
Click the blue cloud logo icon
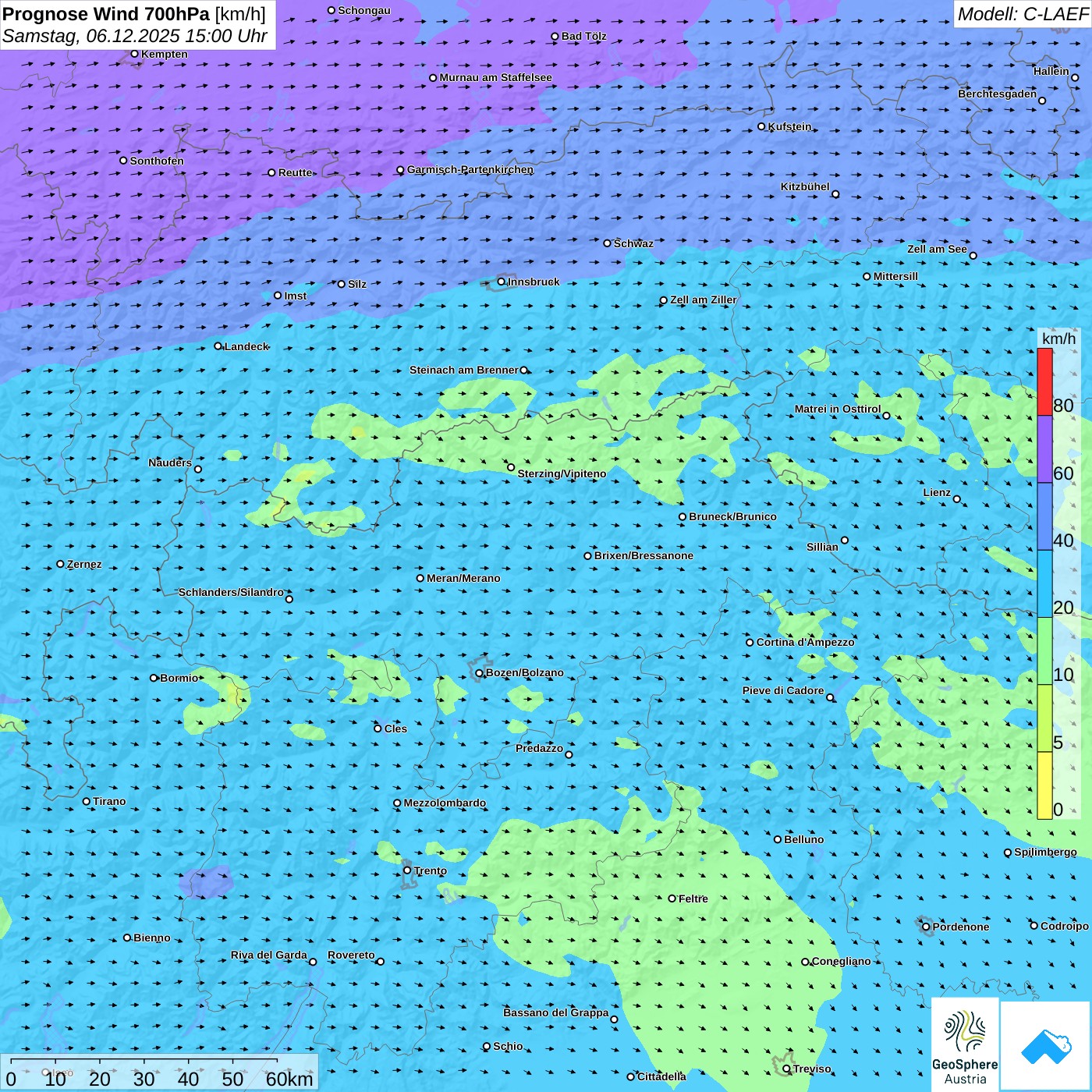point(1046,1047)
